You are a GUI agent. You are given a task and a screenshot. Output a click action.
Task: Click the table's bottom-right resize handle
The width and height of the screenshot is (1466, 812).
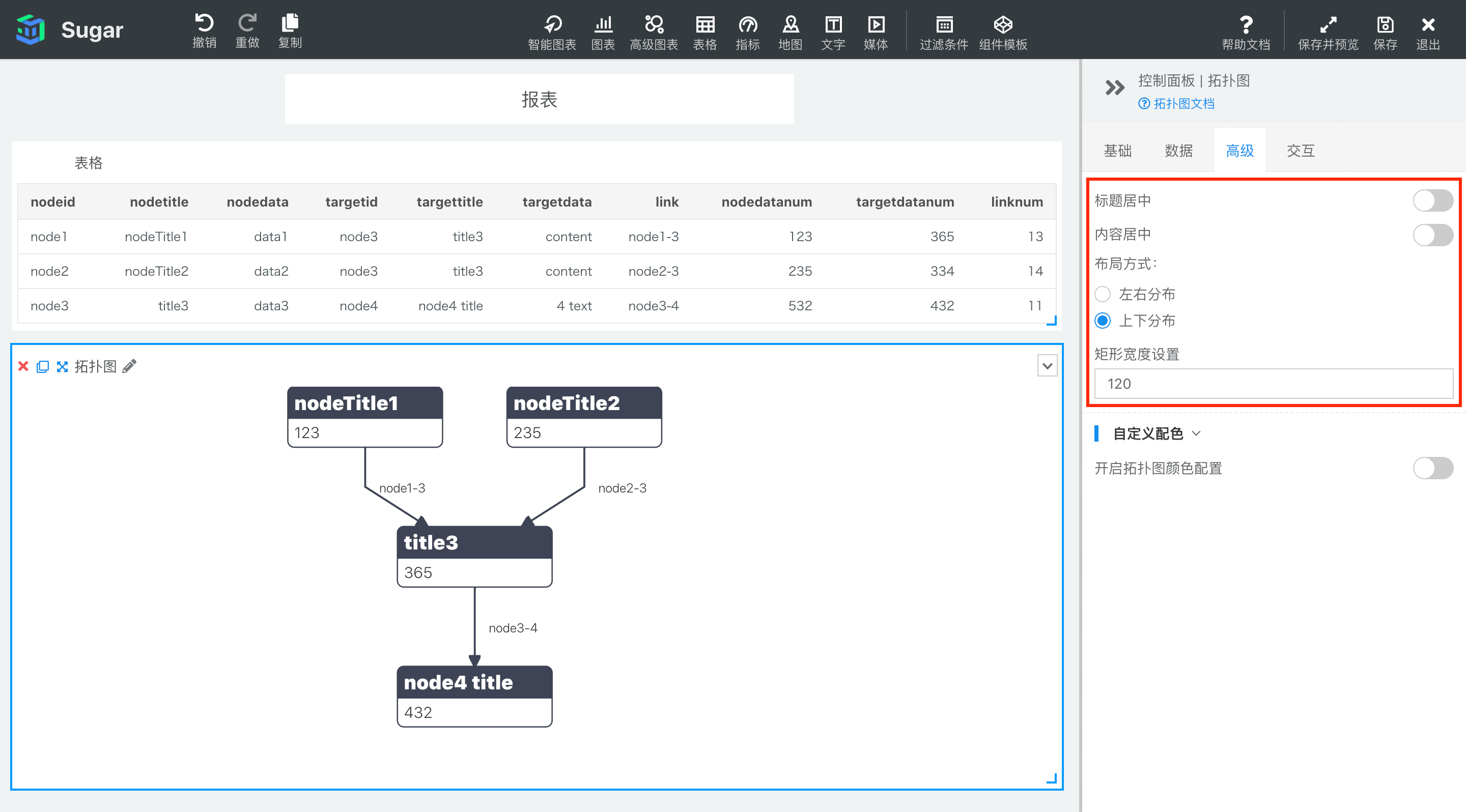1052,321
